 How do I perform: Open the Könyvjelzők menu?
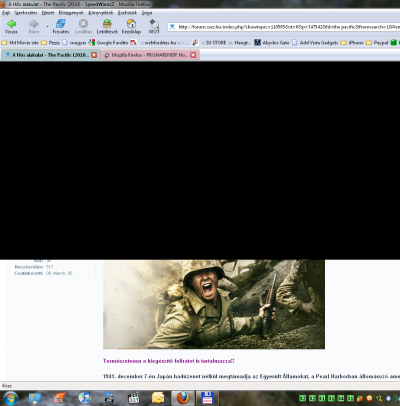click(x=101, y=13)
